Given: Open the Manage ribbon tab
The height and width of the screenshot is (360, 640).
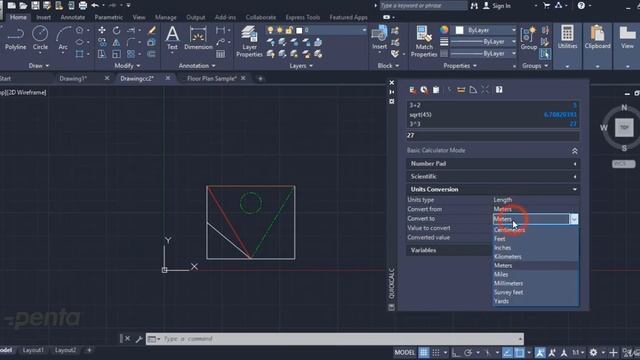Looking at the screenshot, I should (x=166, y=18).
